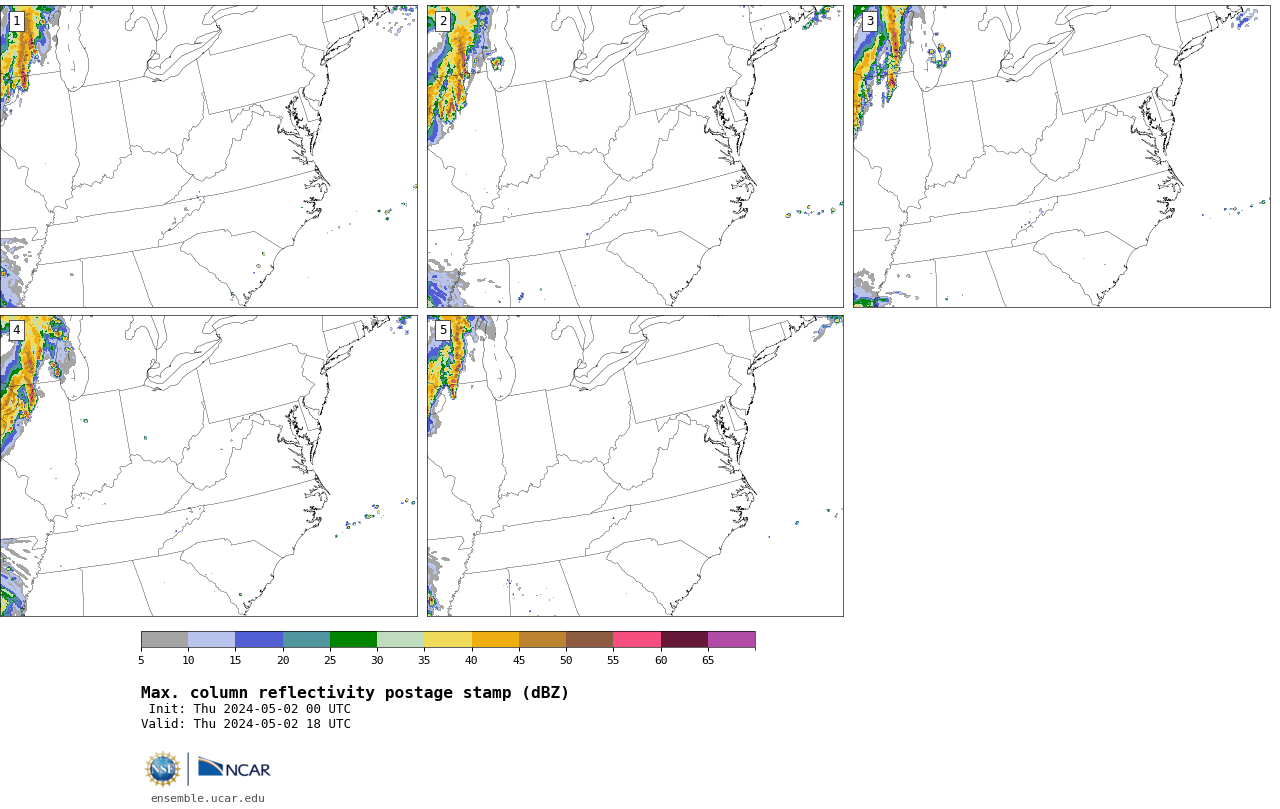The image size is (1280, 809).
Task: Click the blue 15-20 dBZ swatch
Action: (x=259, y=640)
